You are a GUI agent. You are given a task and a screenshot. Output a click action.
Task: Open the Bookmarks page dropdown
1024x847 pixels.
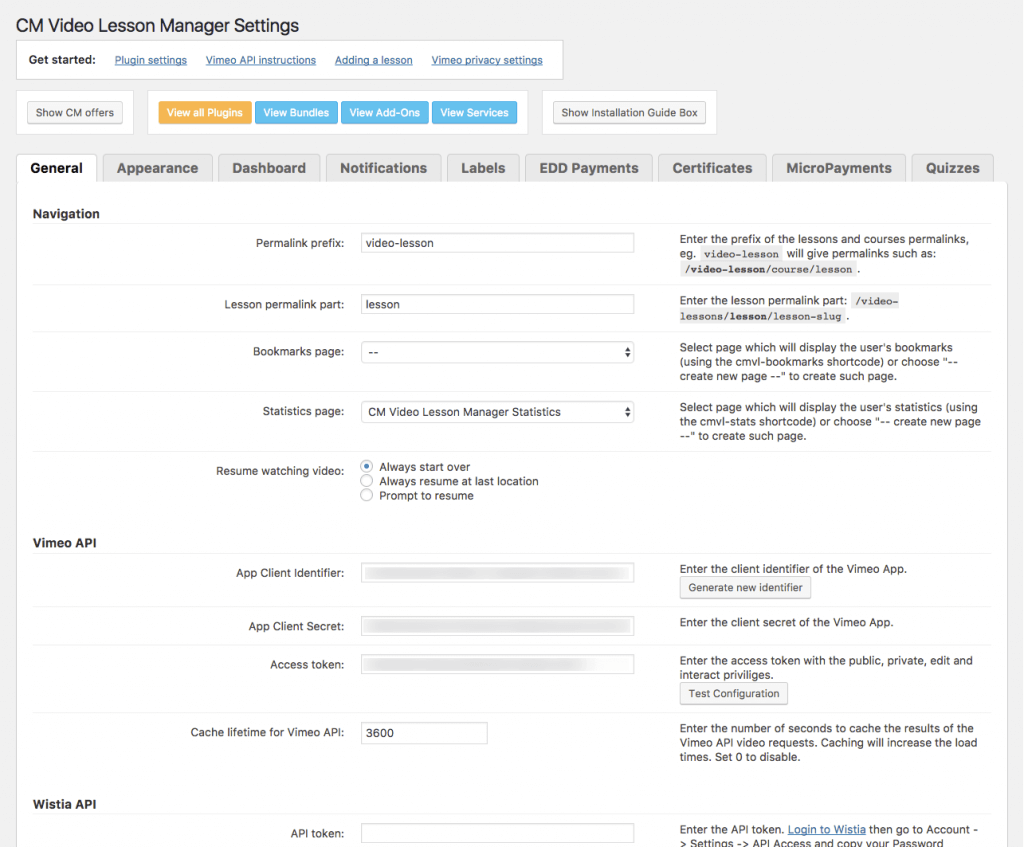coord(497,352)
